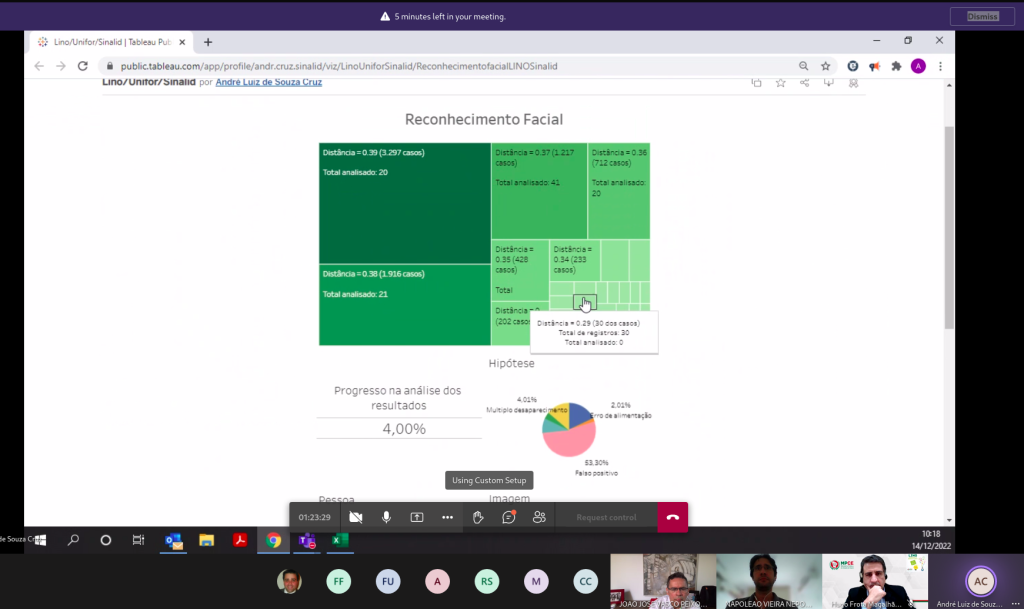
Task: Raise your hand in the meeting
Action: coord(478,517)
